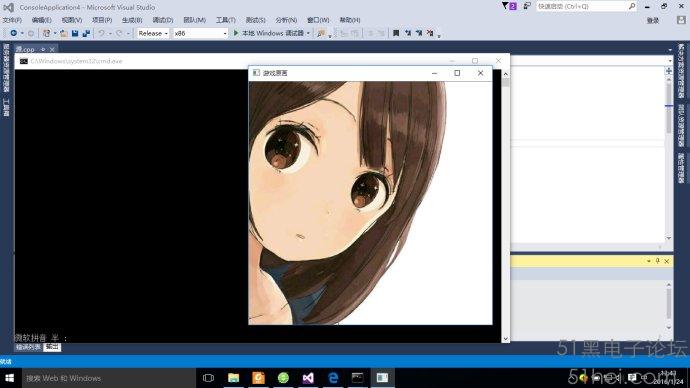This screenshot has height=388, width=690.
Task: Click the Clear bookmarks toolbar icon
Action: pyautogui.click(x=430, y=33)
